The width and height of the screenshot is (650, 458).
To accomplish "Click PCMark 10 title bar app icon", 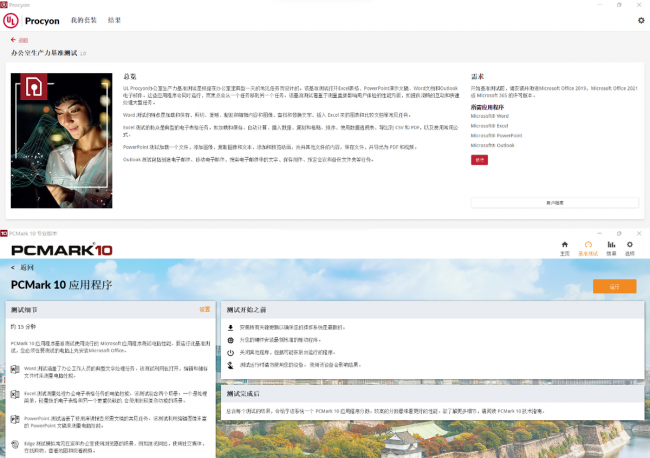I will tap(4, 233).
